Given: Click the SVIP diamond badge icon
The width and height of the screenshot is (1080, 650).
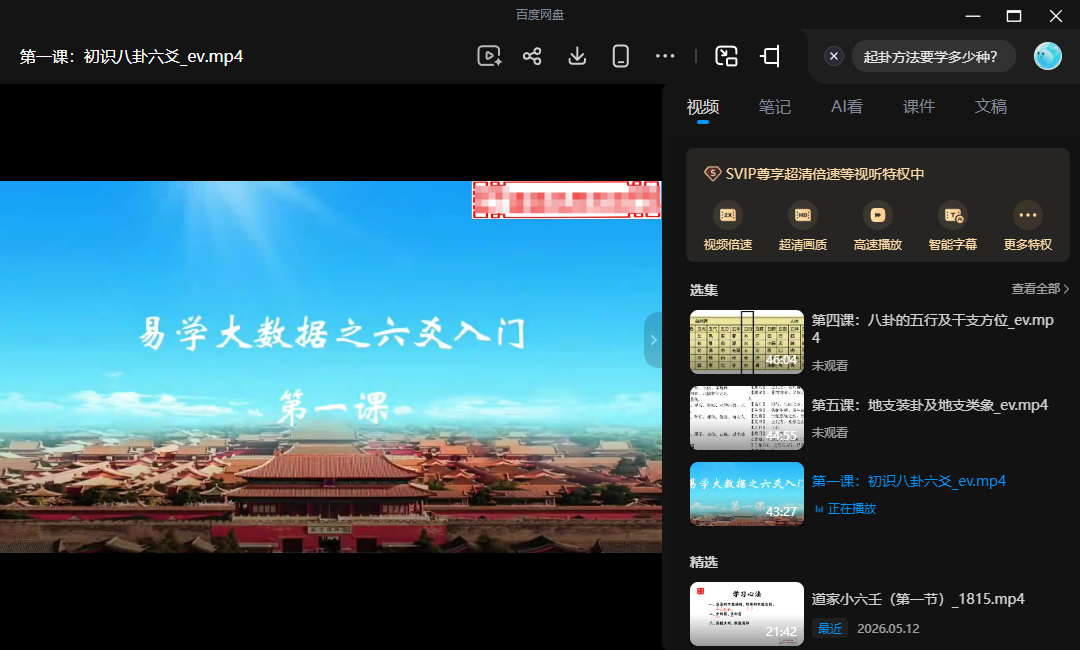Looking at the screenshot, I should [712, 174].
